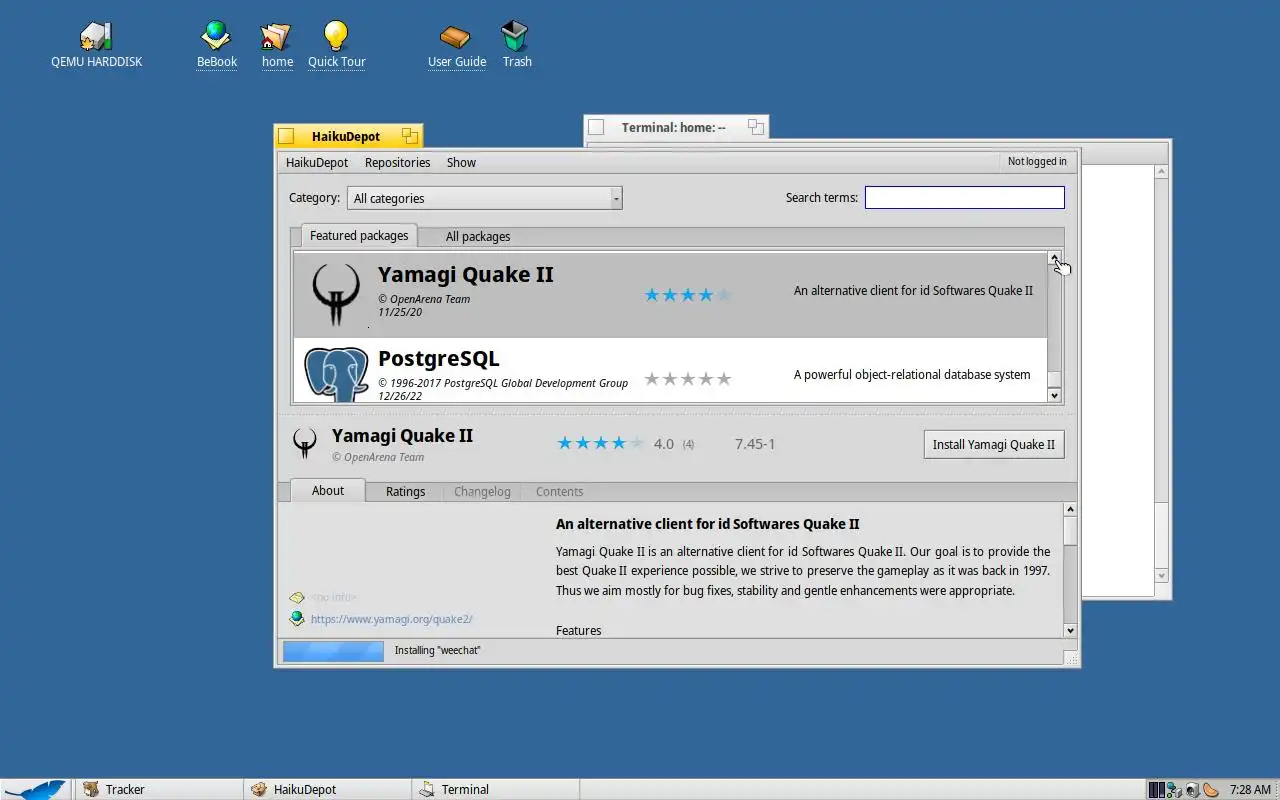The image size is (1280, 800).
Task: Switch to Terminal in the Deskbar
Action: (495, 789)
